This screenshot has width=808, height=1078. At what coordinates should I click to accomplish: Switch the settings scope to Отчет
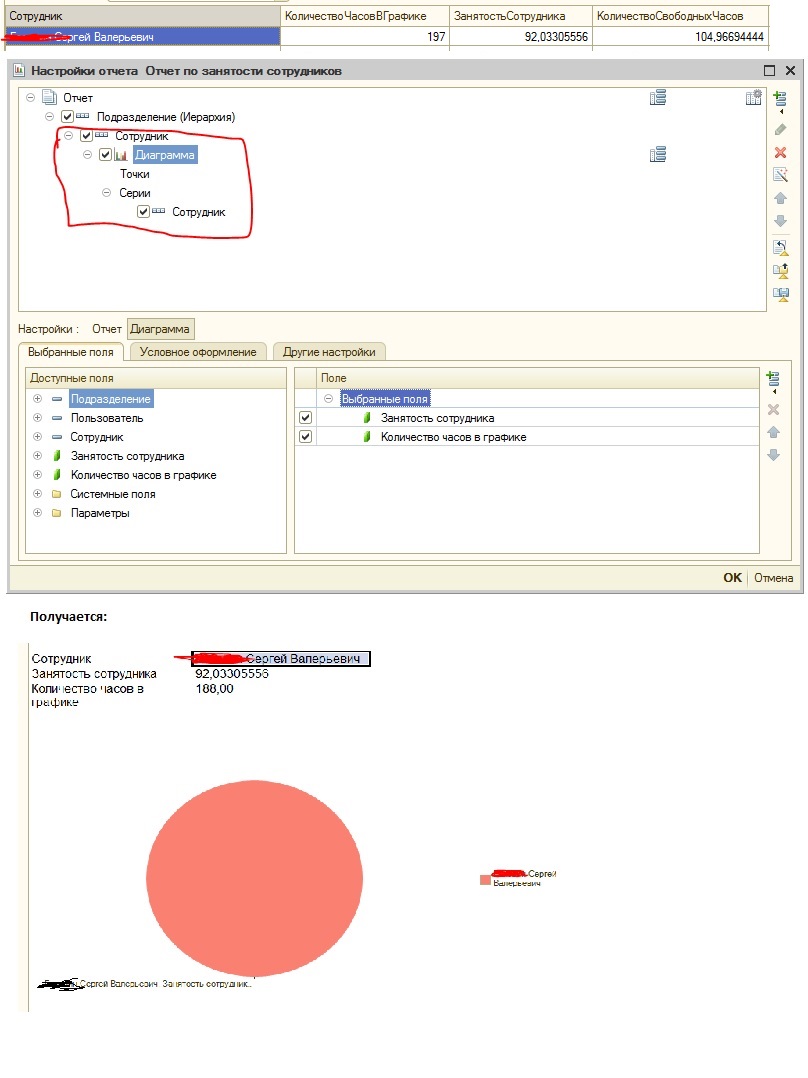pos(107,329)
